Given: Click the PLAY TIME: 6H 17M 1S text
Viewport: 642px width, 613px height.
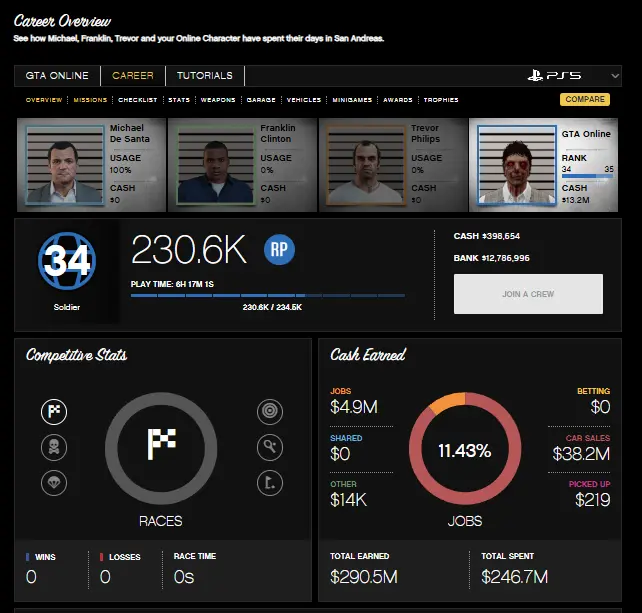Looking at the screenshot, I should pos(172,284).
